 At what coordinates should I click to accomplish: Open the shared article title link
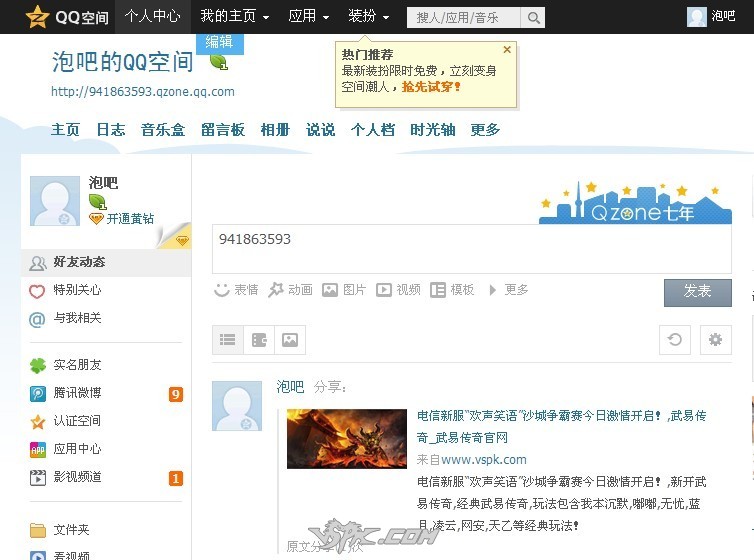561,426
